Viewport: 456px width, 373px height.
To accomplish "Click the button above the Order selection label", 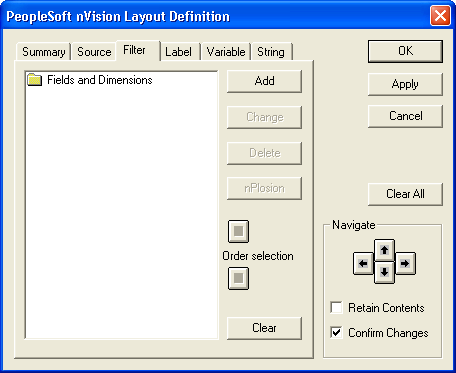I will point(238,231).
